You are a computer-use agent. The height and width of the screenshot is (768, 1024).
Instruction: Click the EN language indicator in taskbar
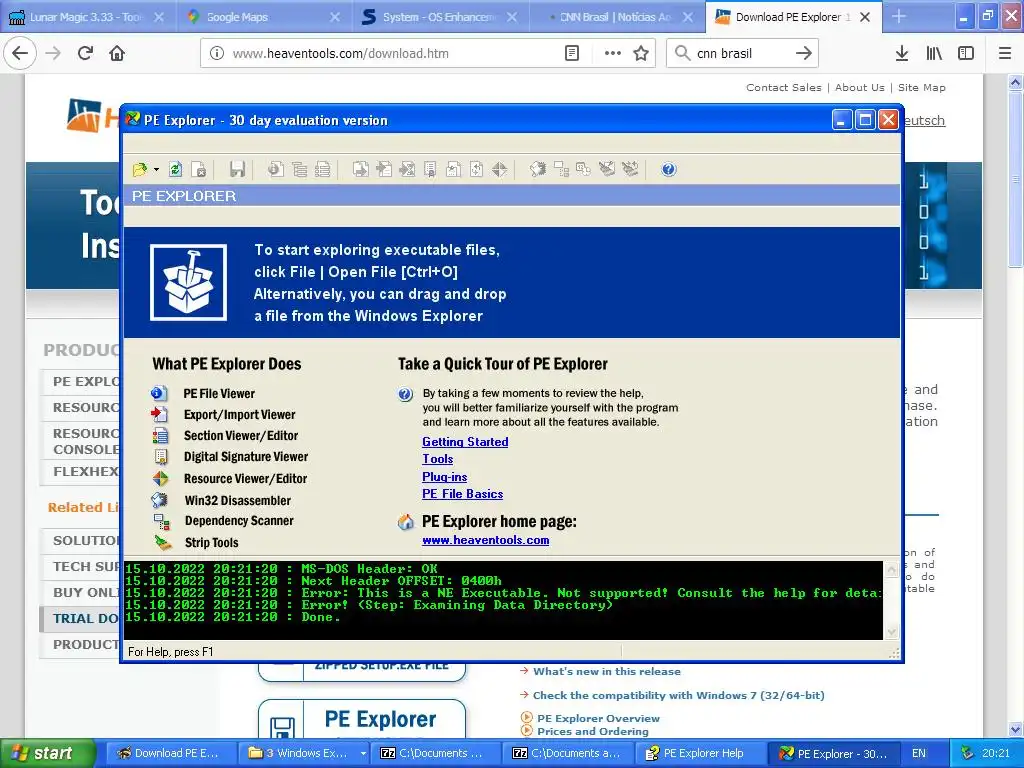919,753
